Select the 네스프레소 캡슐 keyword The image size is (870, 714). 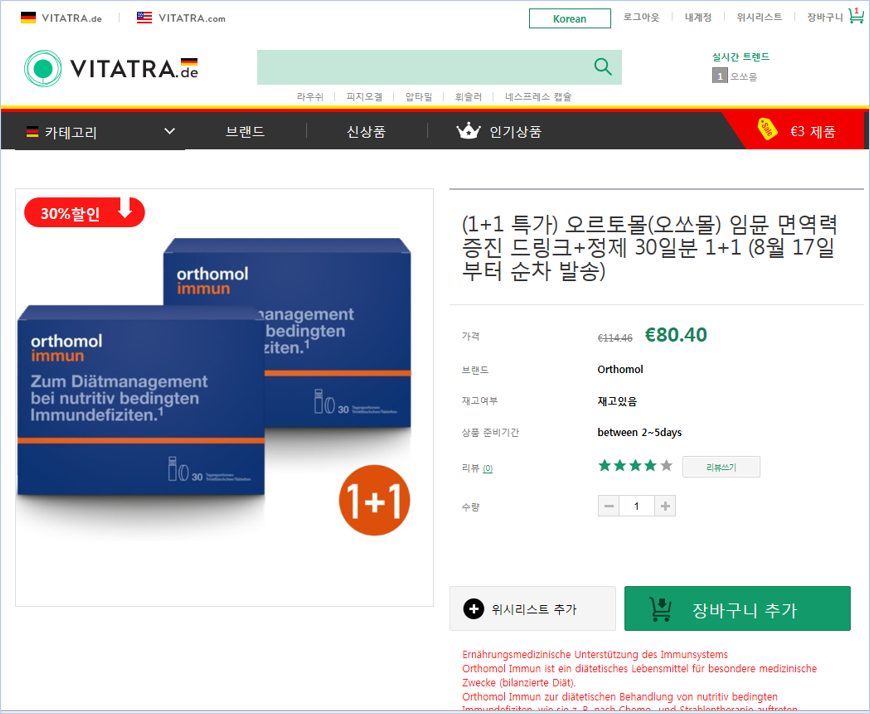pyautogui.click(x=538, y=97)
